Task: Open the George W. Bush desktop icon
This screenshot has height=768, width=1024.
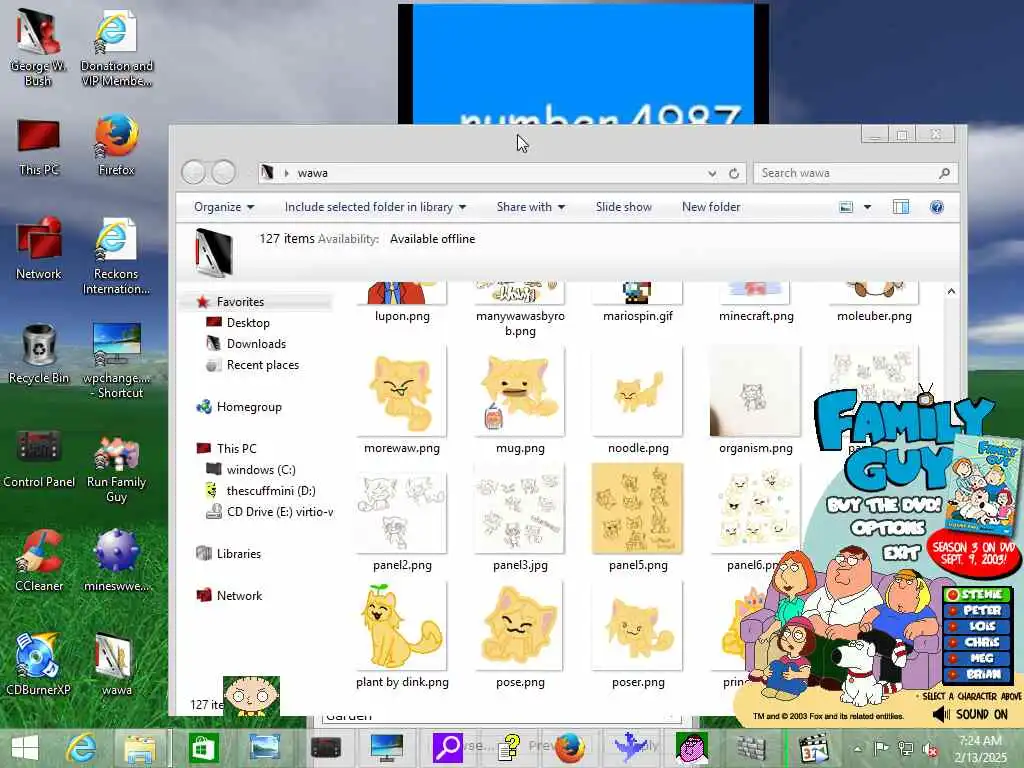Action: click(38, 48)
